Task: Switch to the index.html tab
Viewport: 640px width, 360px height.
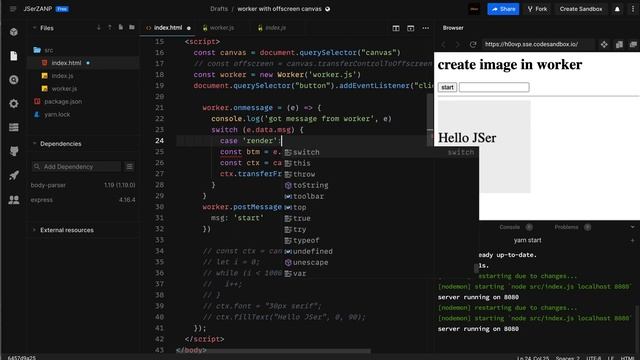Action: (x=167, y=28)
